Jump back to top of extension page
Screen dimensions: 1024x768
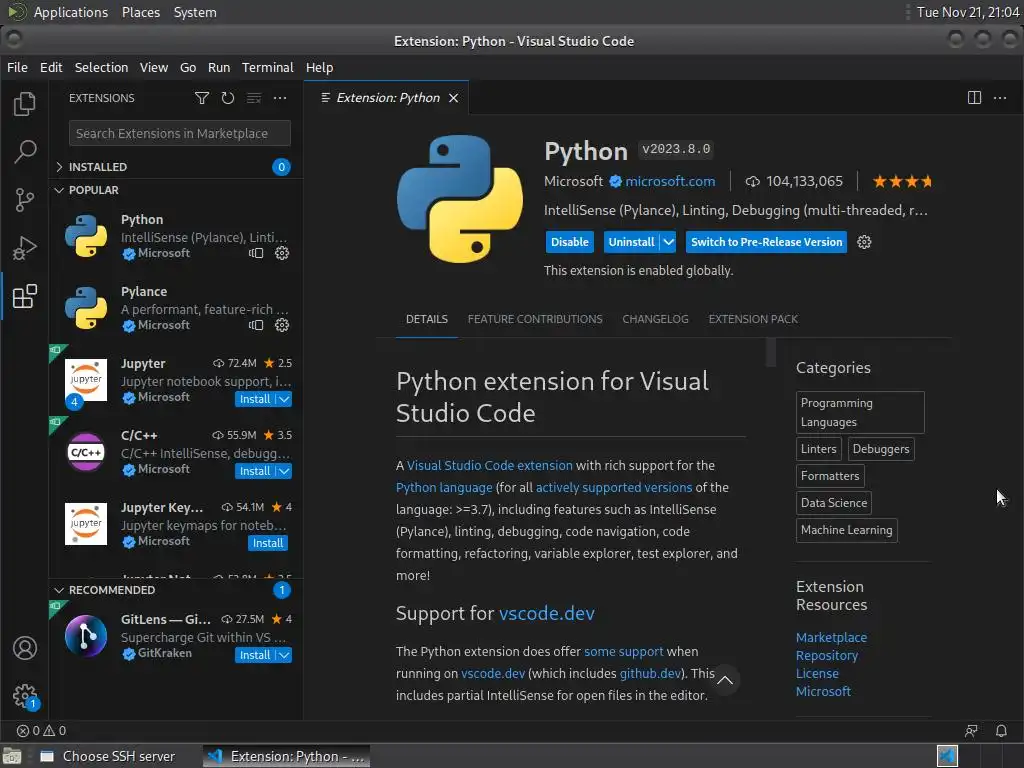click(725, 680)
